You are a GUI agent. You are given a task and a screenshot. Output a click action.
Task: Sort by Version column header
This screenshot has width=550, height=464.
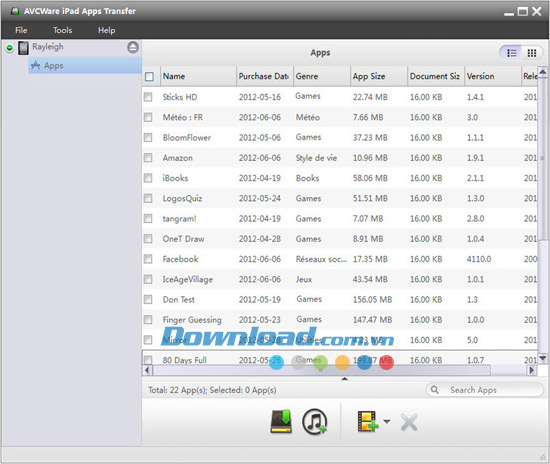pyautogui.click(x=493, y=76)
